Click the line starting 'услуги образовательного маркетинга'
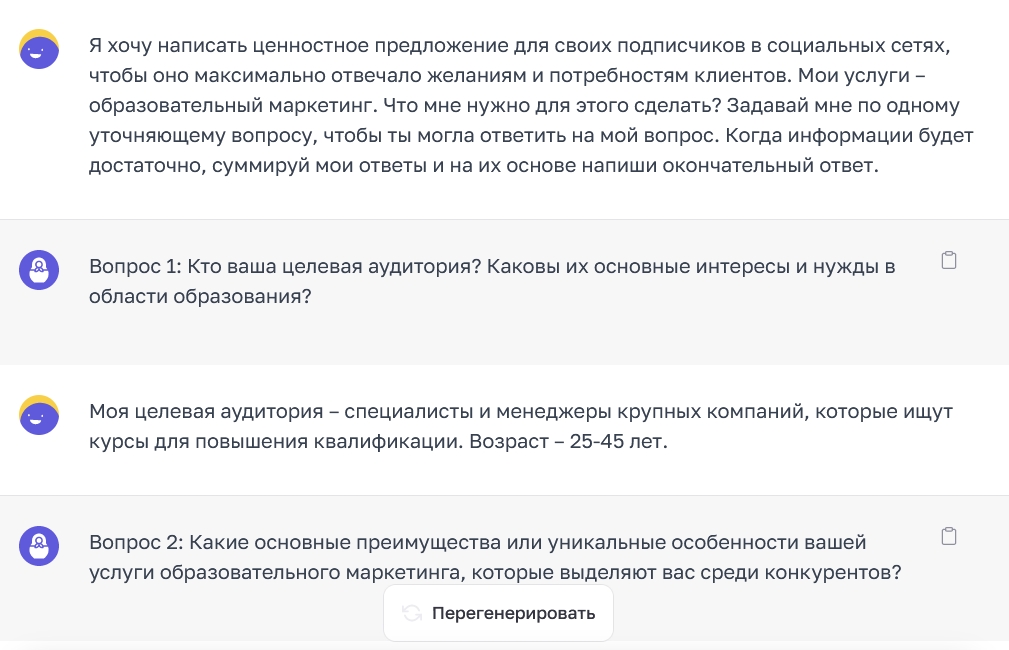 (x=495, y=572)
